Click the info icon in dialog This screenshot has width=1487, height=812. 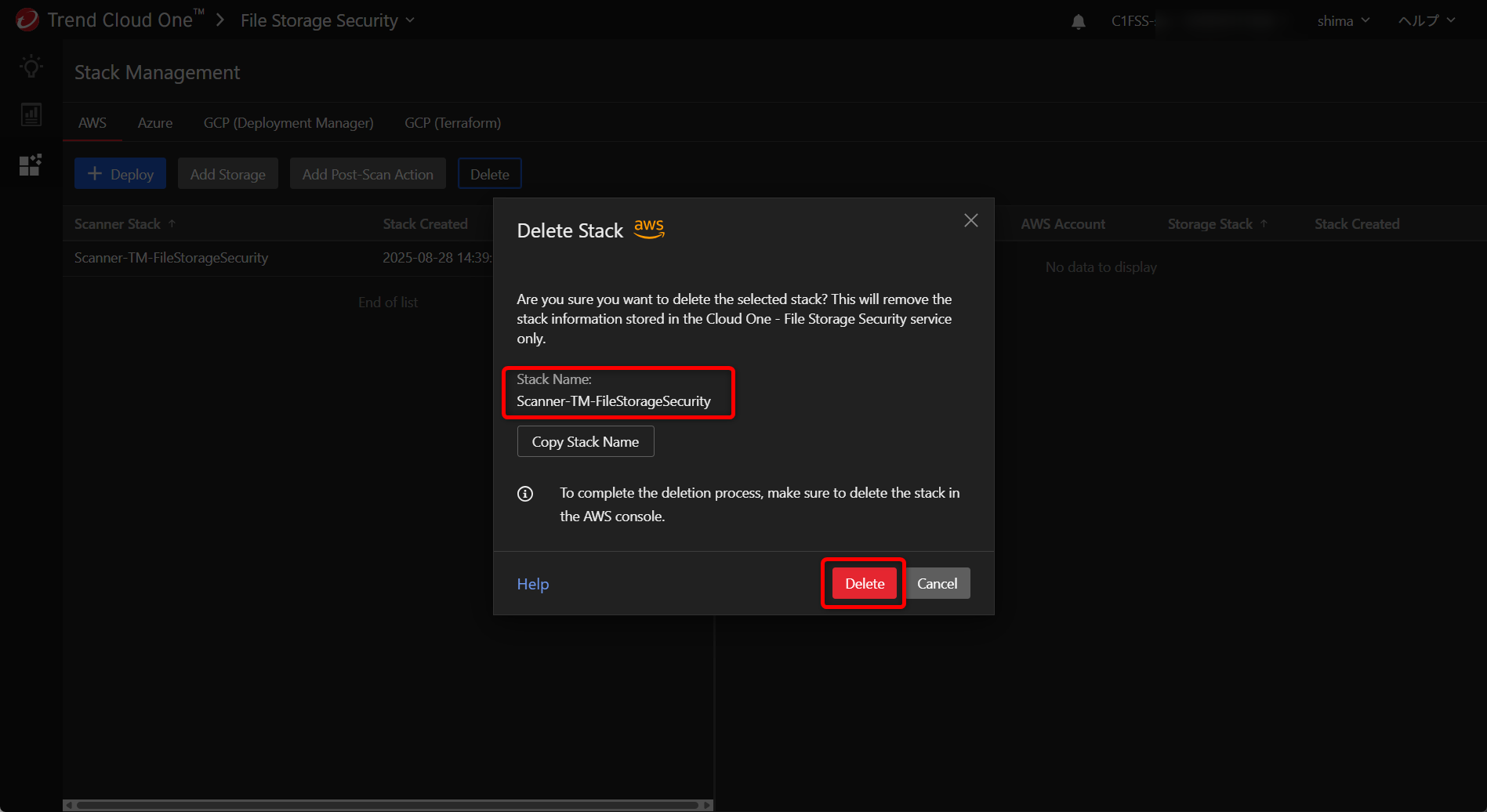pyautogui.click(x=525, y=494)
